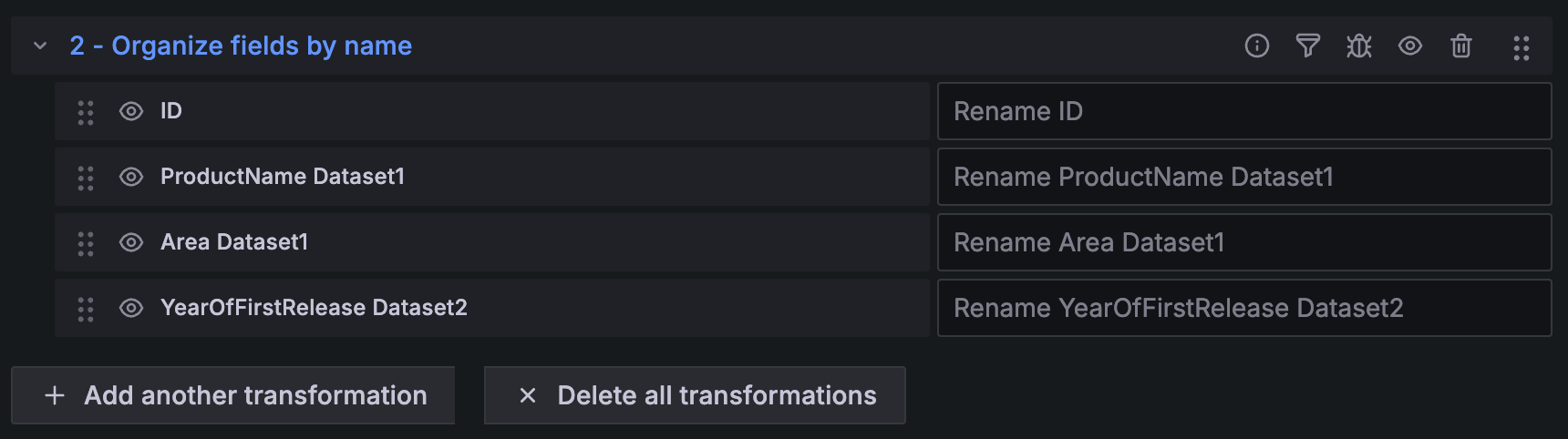Viewport: 1568px width, 439px height.
Task: Hide the ID field
Action: pos(131,111)
